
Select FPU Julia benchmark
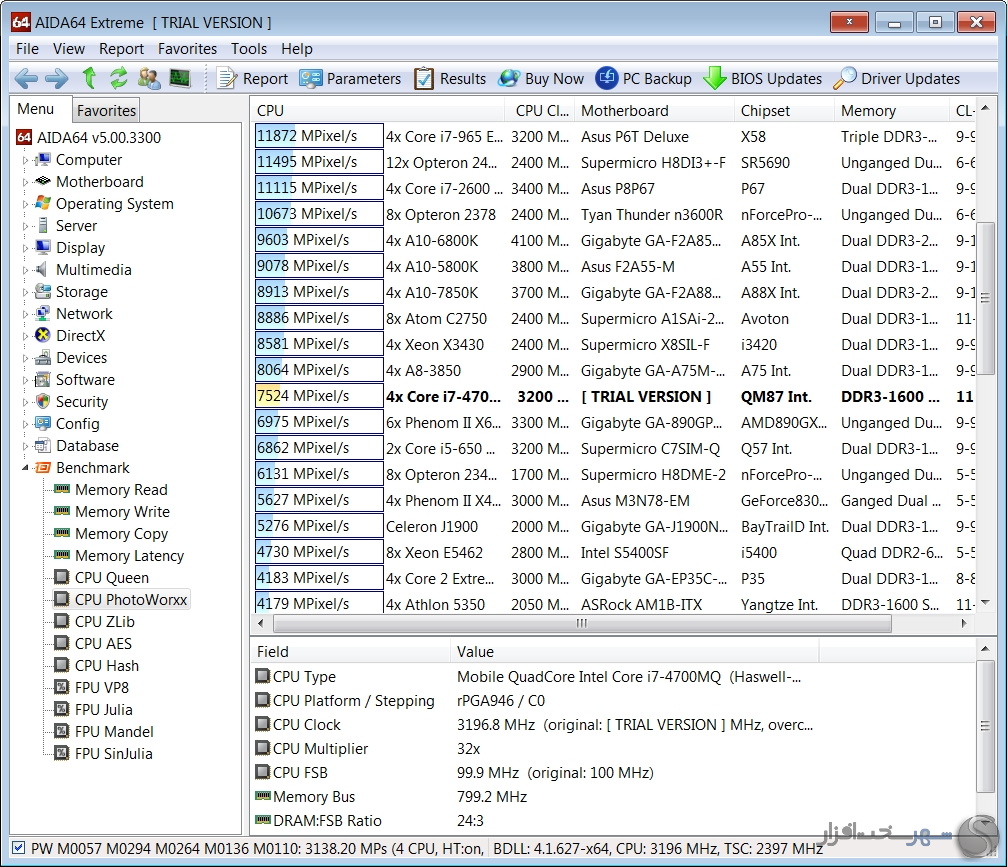103,709
